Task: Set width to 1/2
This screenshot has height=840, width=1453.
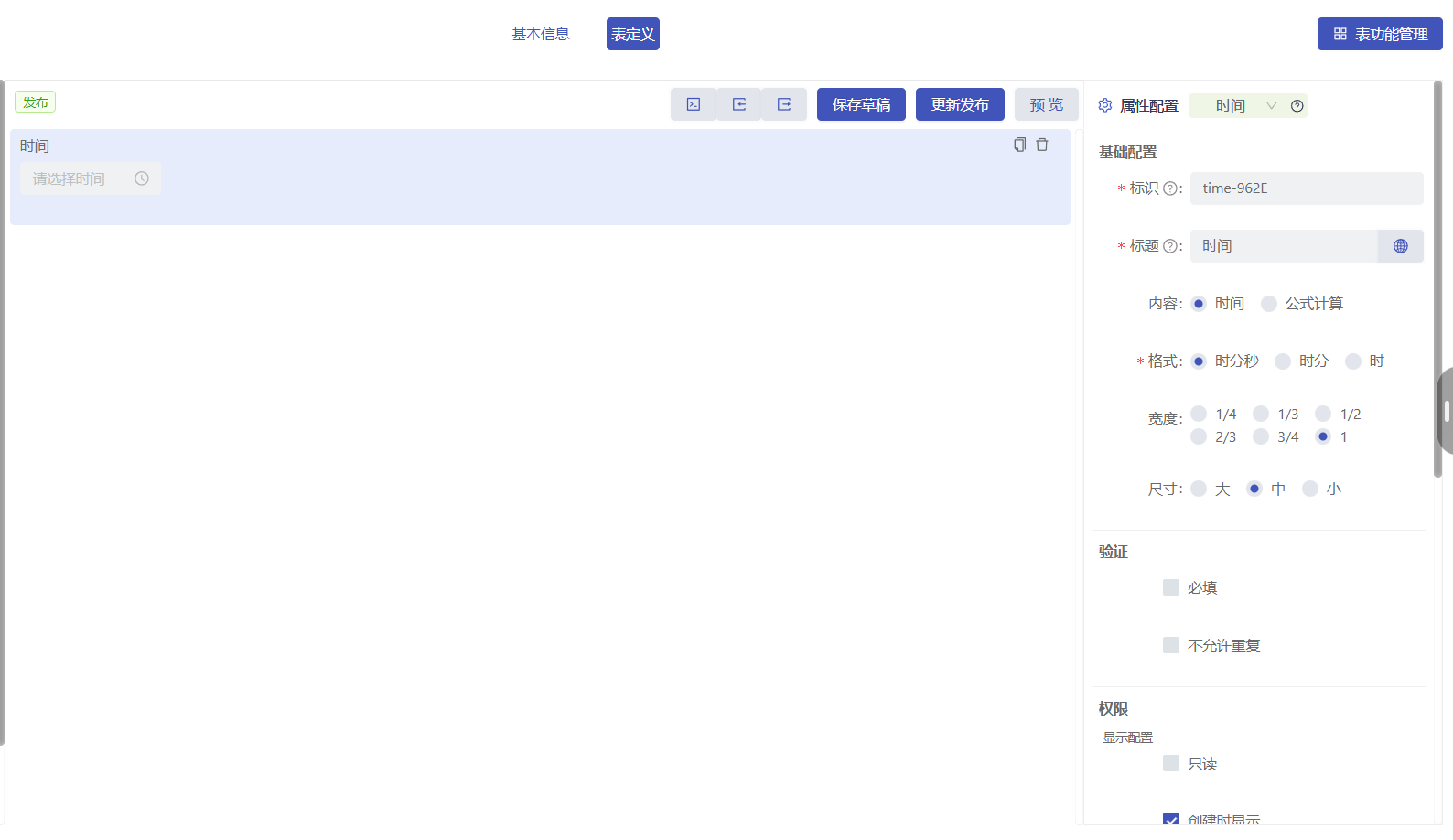Action: pos(1323,414)
